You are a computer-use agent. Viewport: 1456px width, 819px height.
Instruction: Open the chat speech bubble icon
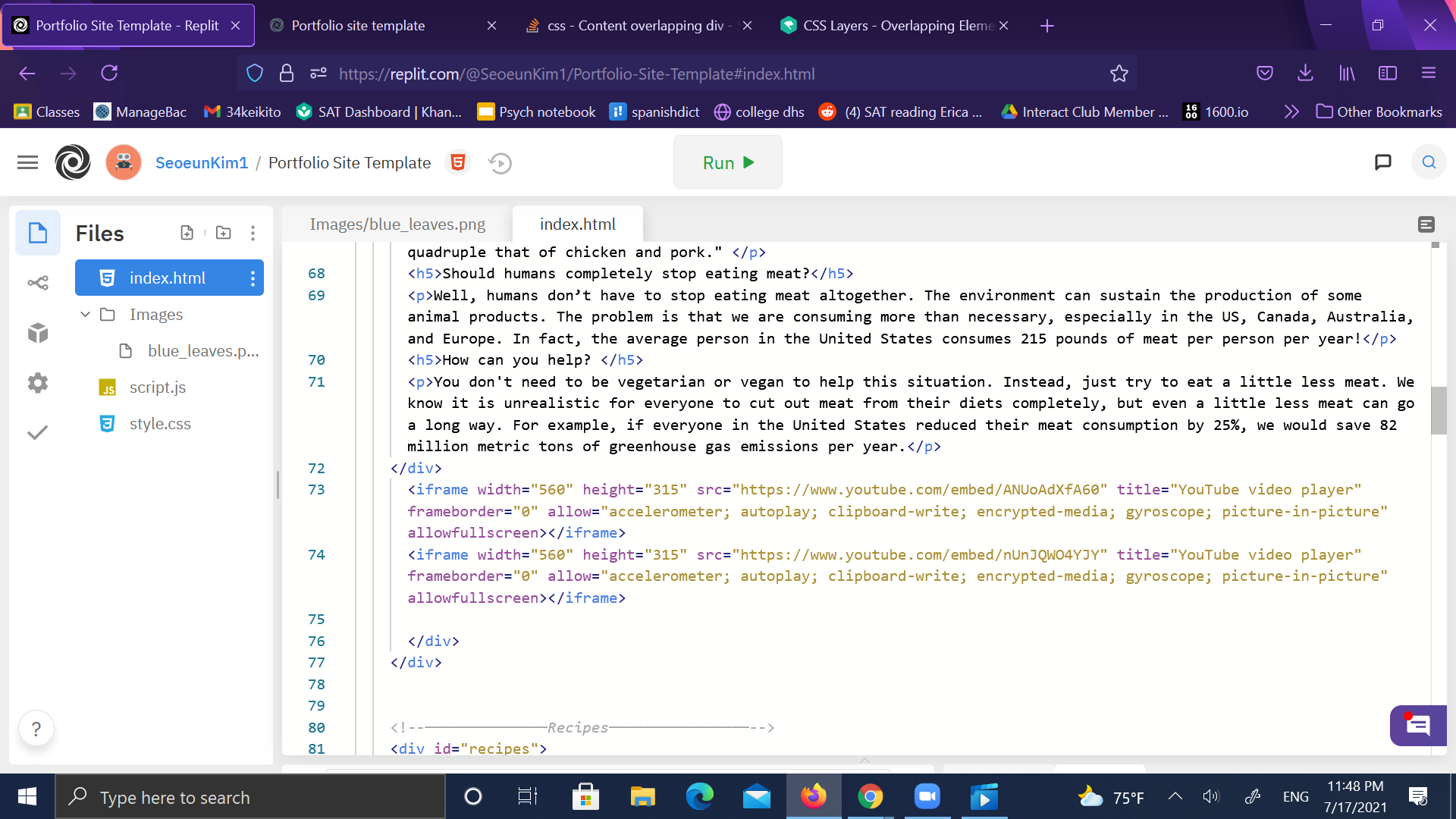click(1382, 162)
